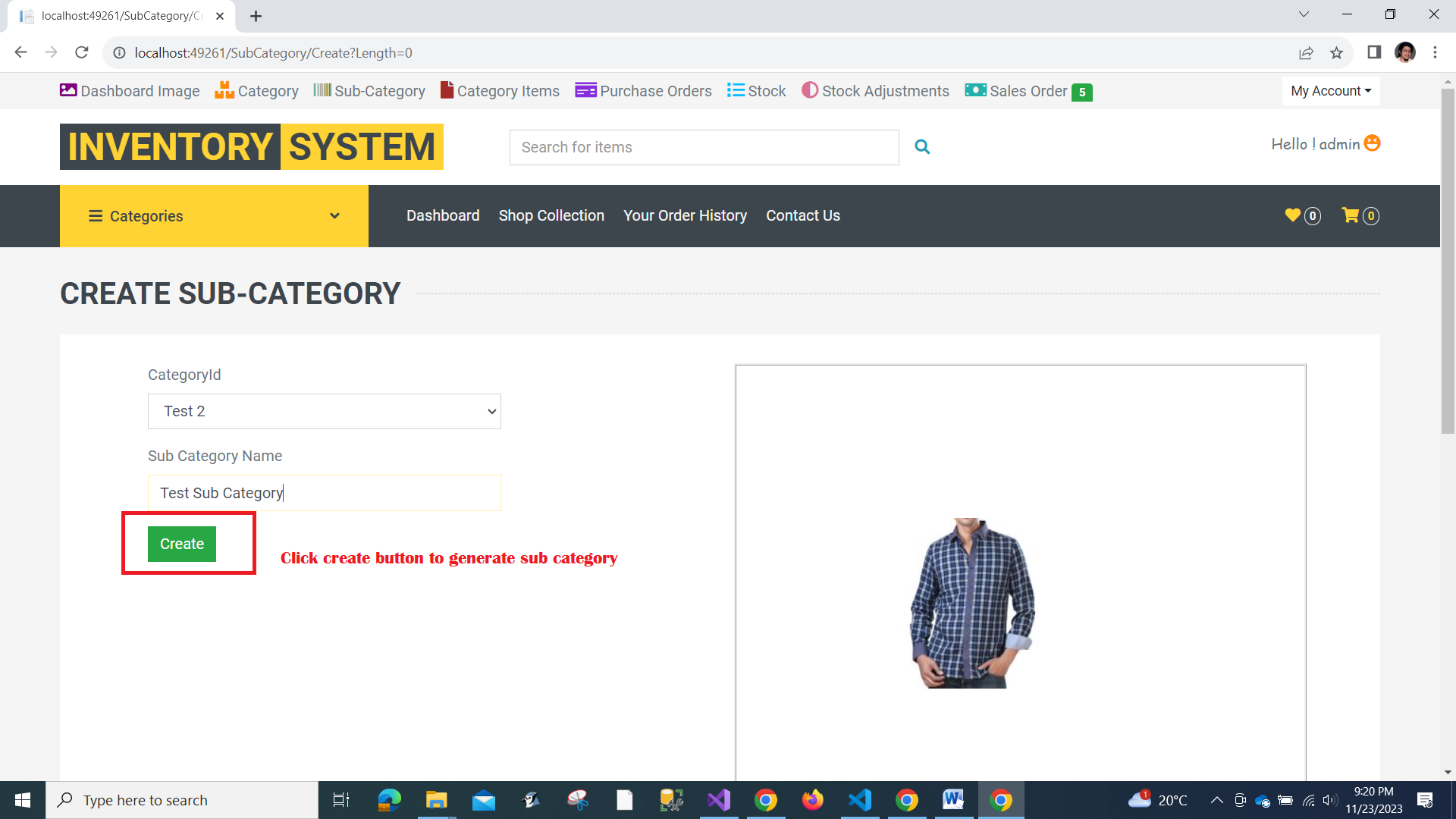Click the Contact Us link

pyautogui.click(x=803, y=215)
